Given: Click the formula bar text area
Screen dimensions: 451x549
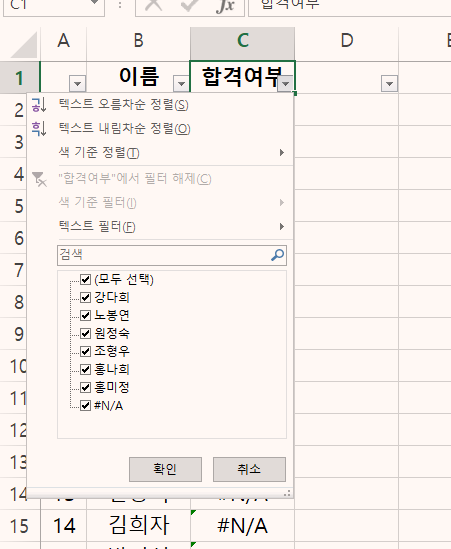Looking at the screenshot, I should click(349, 7).
